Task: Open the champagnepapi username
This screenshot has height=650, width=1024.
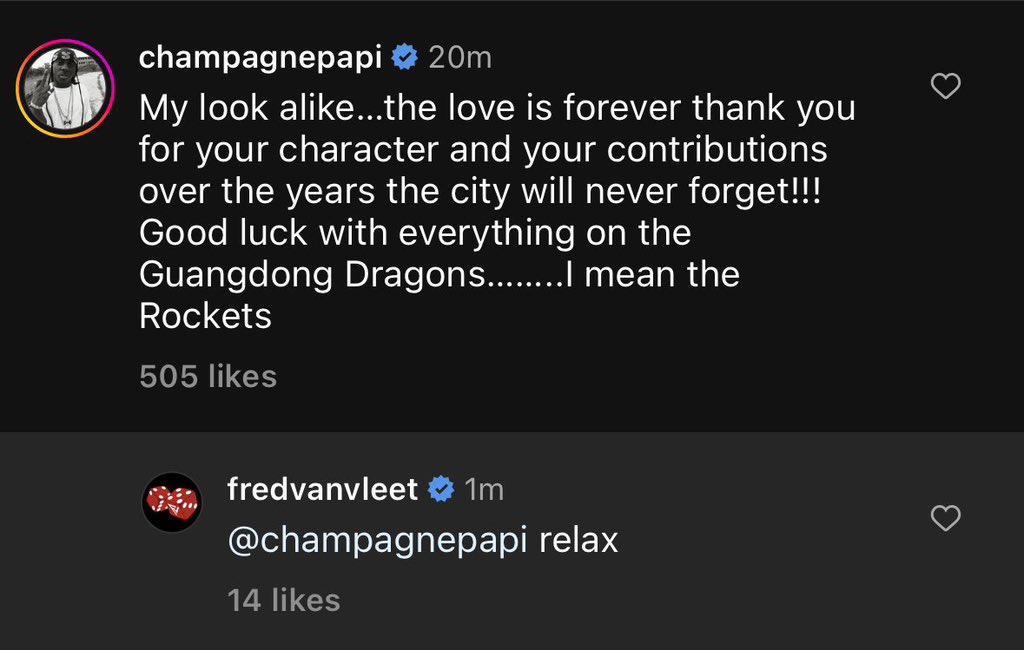Action: pyautogui.click(x=259, y=57)
